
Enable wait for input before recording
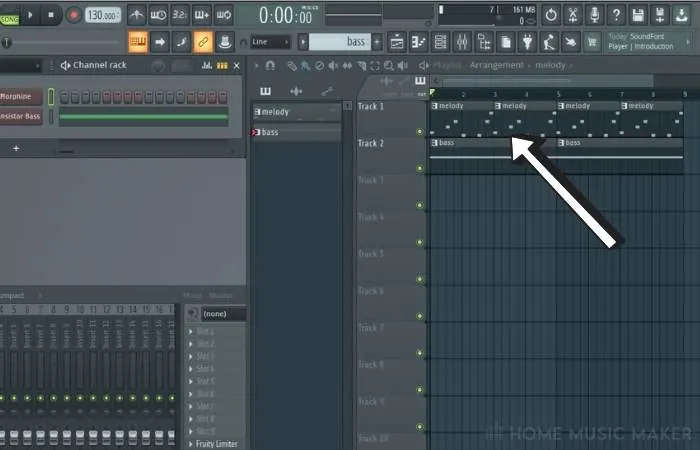click(x=158, y=15)
